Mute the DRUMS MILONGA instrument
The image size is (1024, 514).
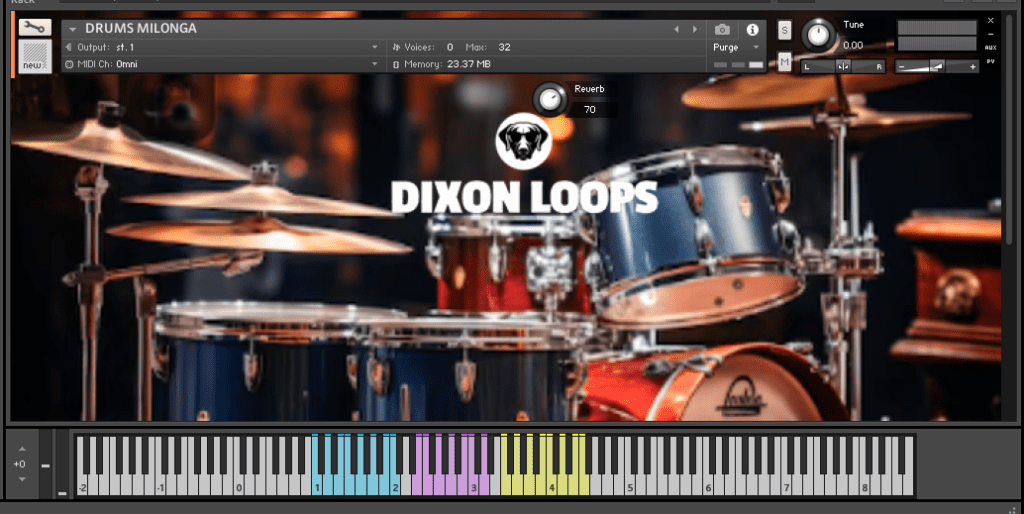point(784,63)
